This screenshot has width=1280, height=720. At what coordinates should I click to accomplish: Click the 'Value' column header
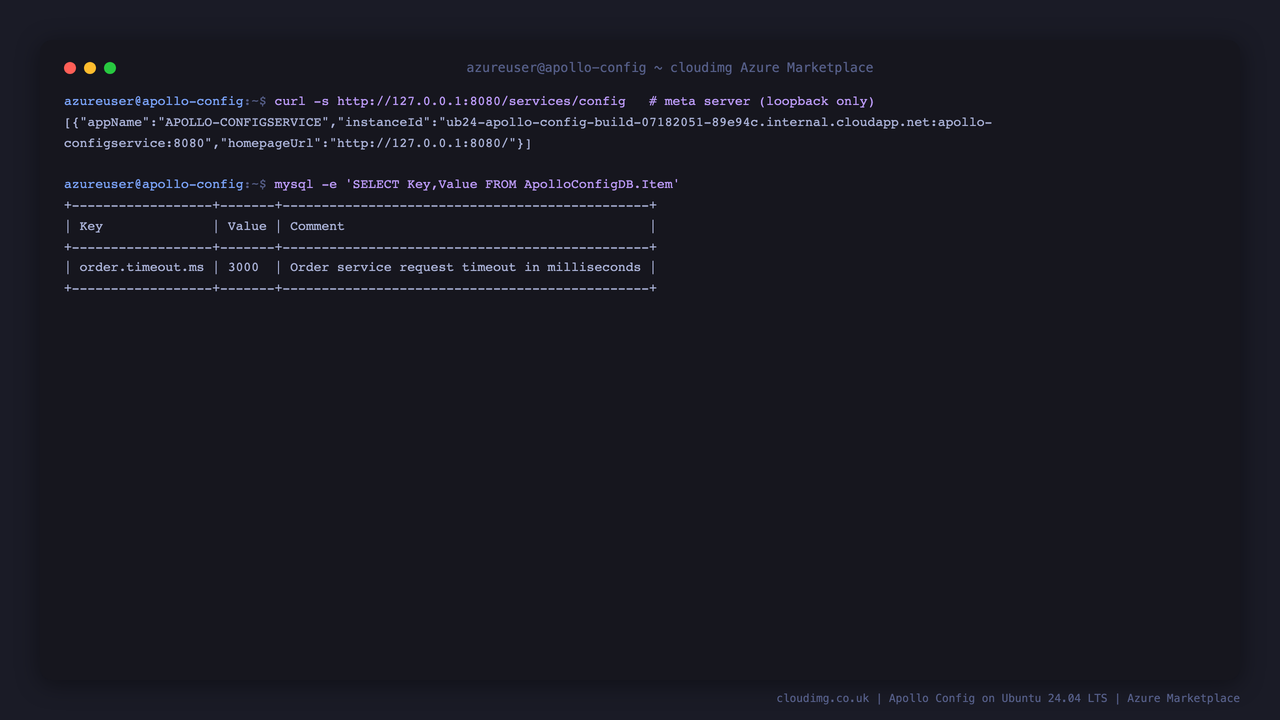pyautogui.click(x=247, y=226)
